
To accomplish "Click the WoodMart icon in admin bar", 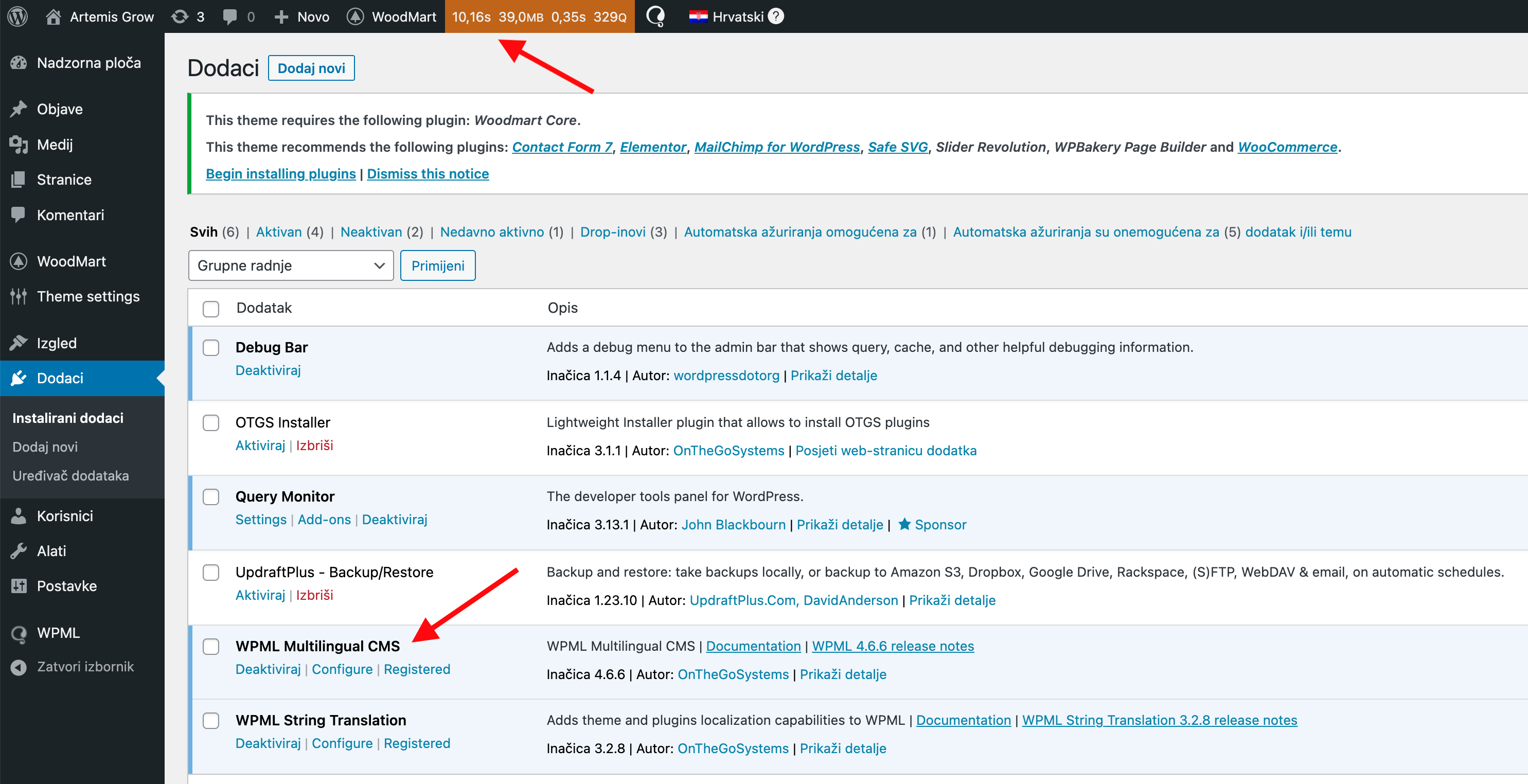I will [x=356, y=16].
